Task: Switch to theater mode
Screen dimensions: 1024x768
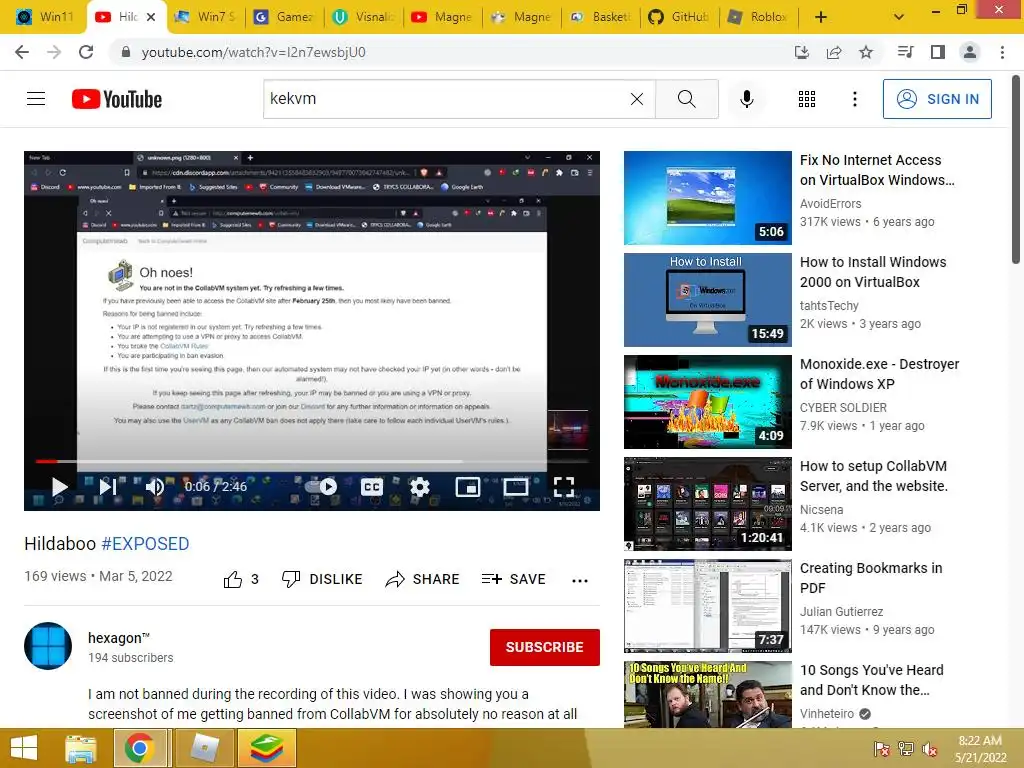Action: [x=516, y=487]
